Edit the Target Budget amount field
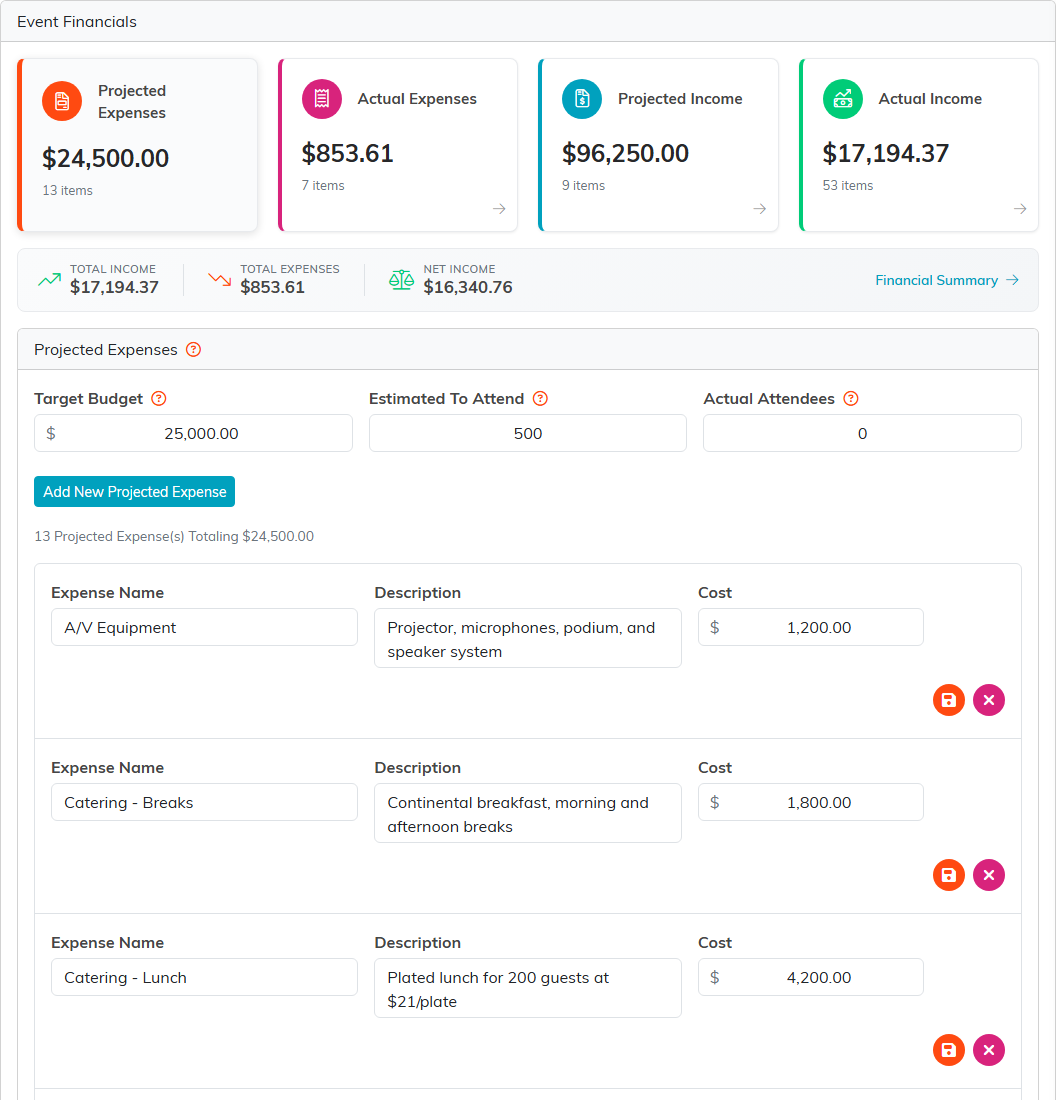This screenshot has width=1056, height=1100. [193, 434]
